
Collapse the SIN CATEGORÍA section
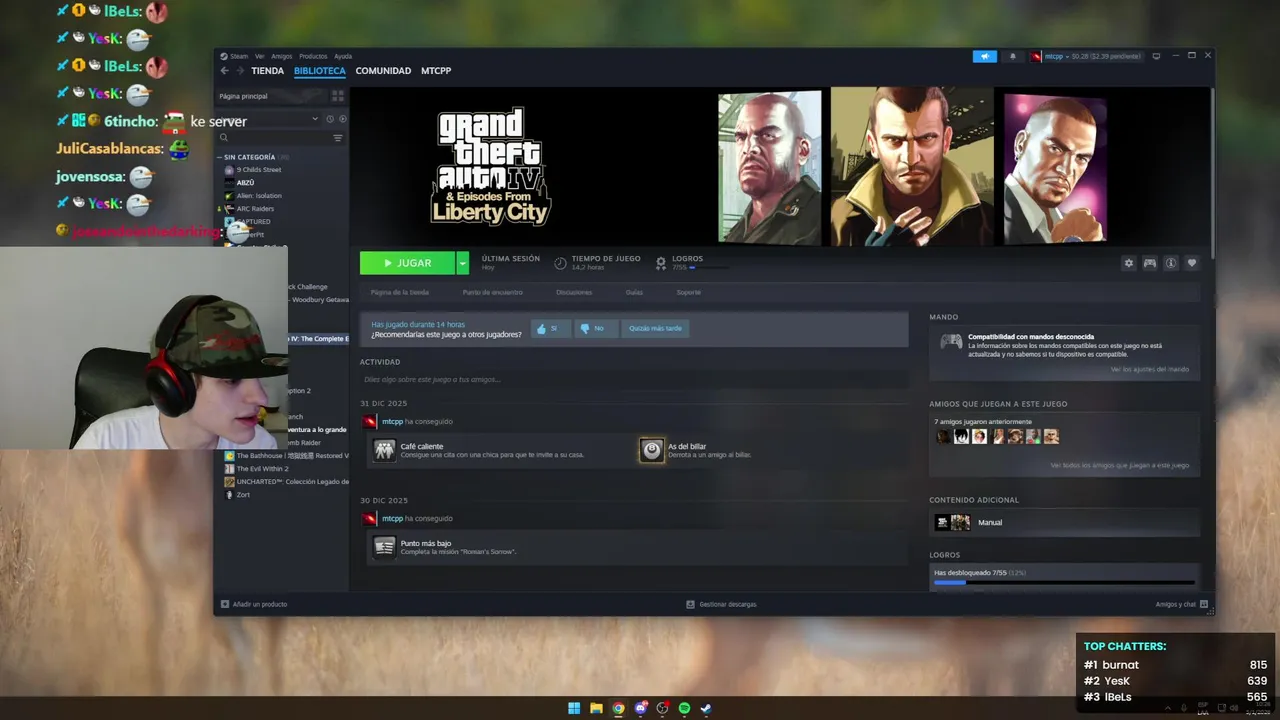point(250,157)
